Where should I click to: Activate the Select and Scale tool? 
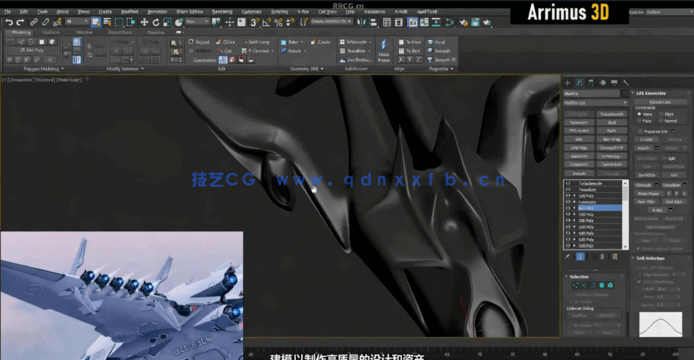pyautogui.click(x=167, y=22)
